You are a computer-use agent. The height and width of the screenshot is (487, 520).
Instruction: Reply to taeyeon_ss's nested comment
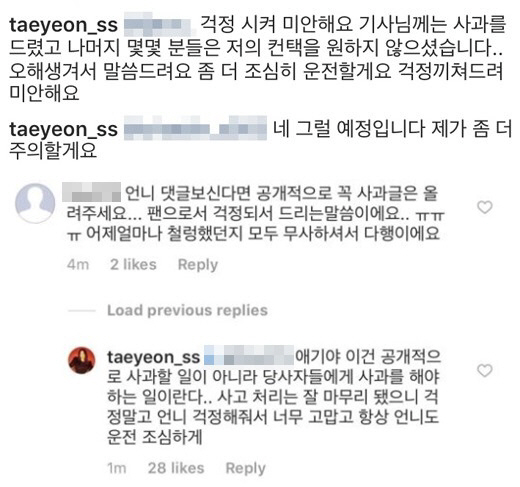coord(246,468)
